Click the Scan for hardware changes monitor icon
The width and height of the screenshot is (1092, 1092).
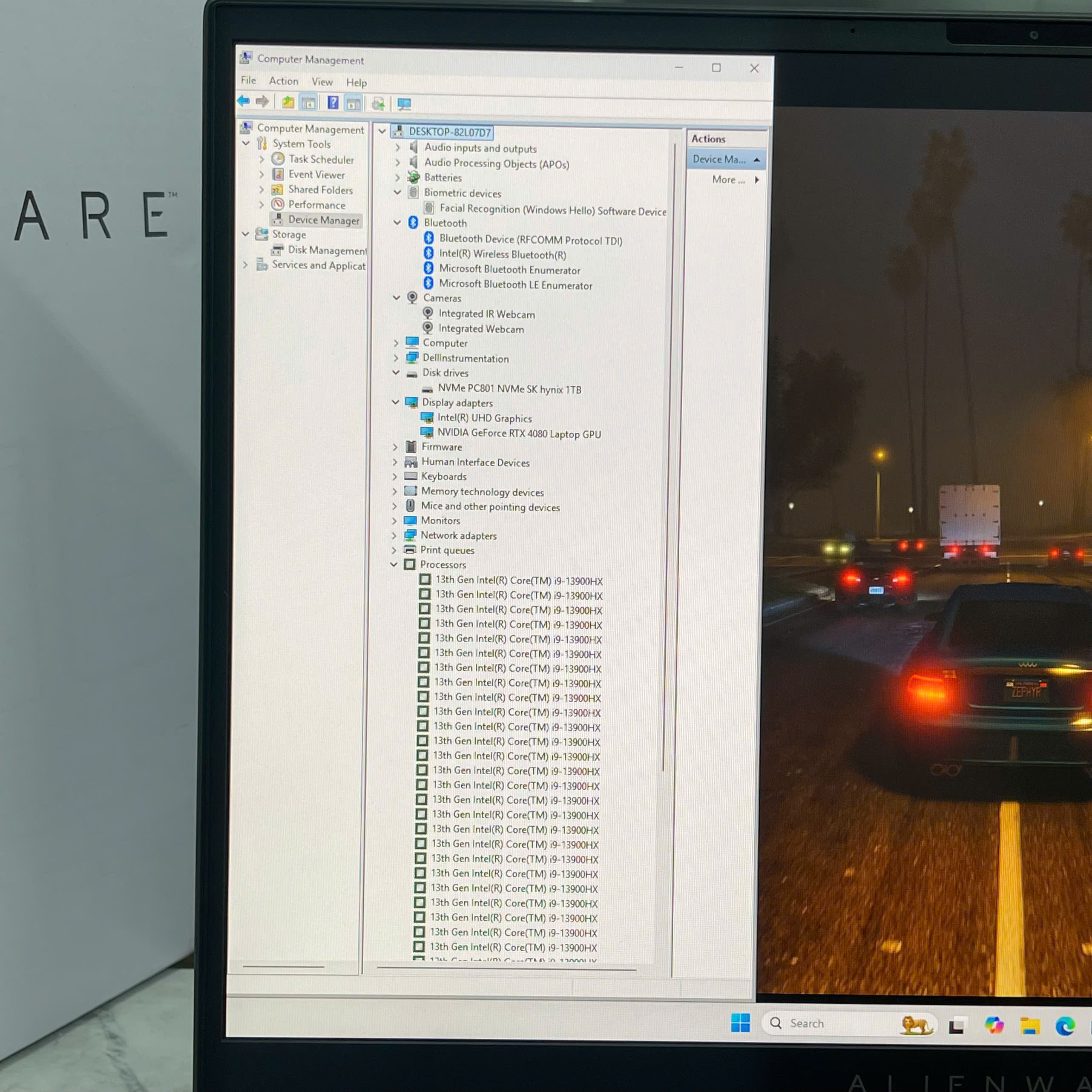(404, 104)
